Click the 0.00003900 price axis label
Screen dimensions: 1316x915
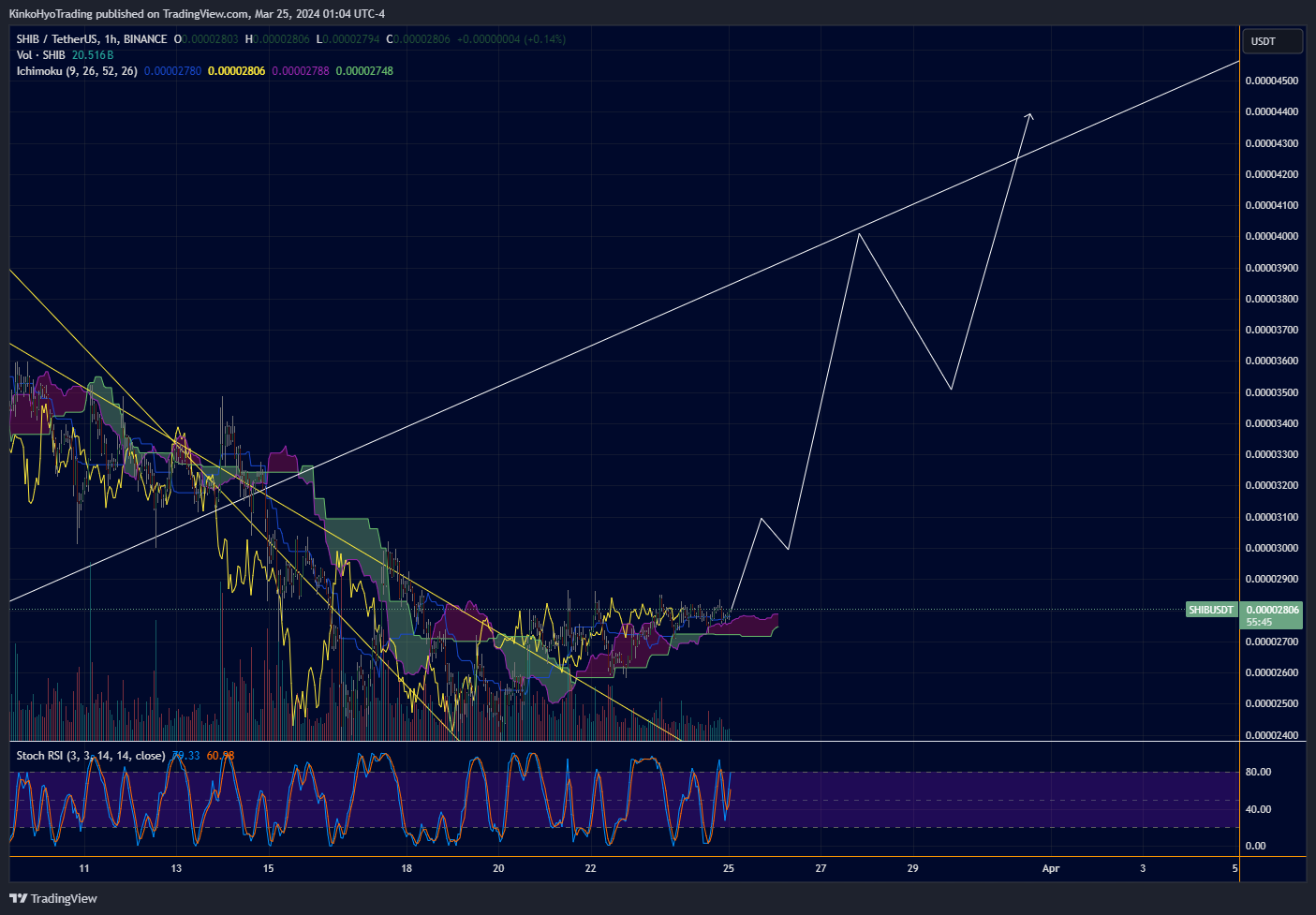point(1272,268)
